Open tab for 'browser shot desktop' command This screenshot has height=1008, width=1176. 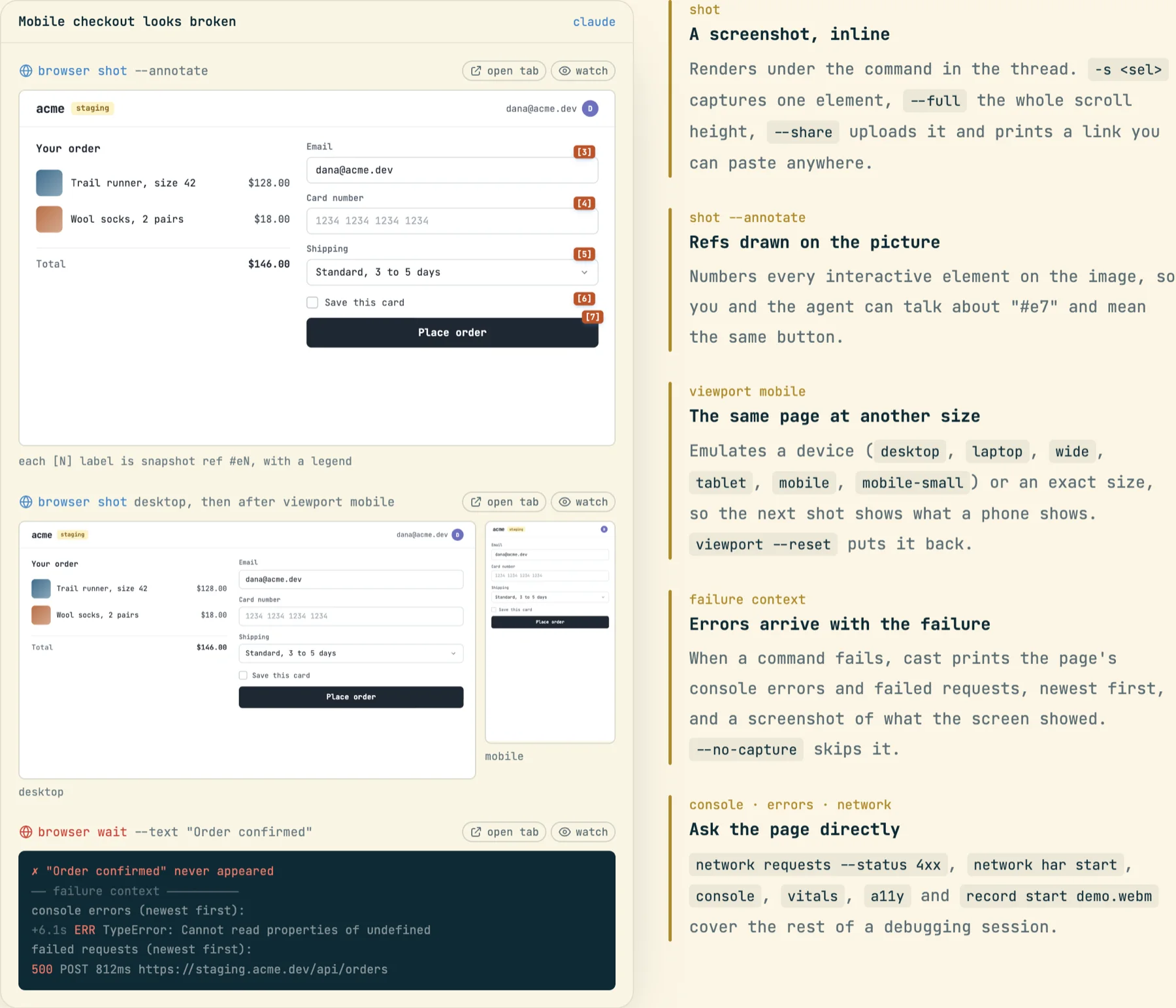pyautogui.click(x=504, y=502)
